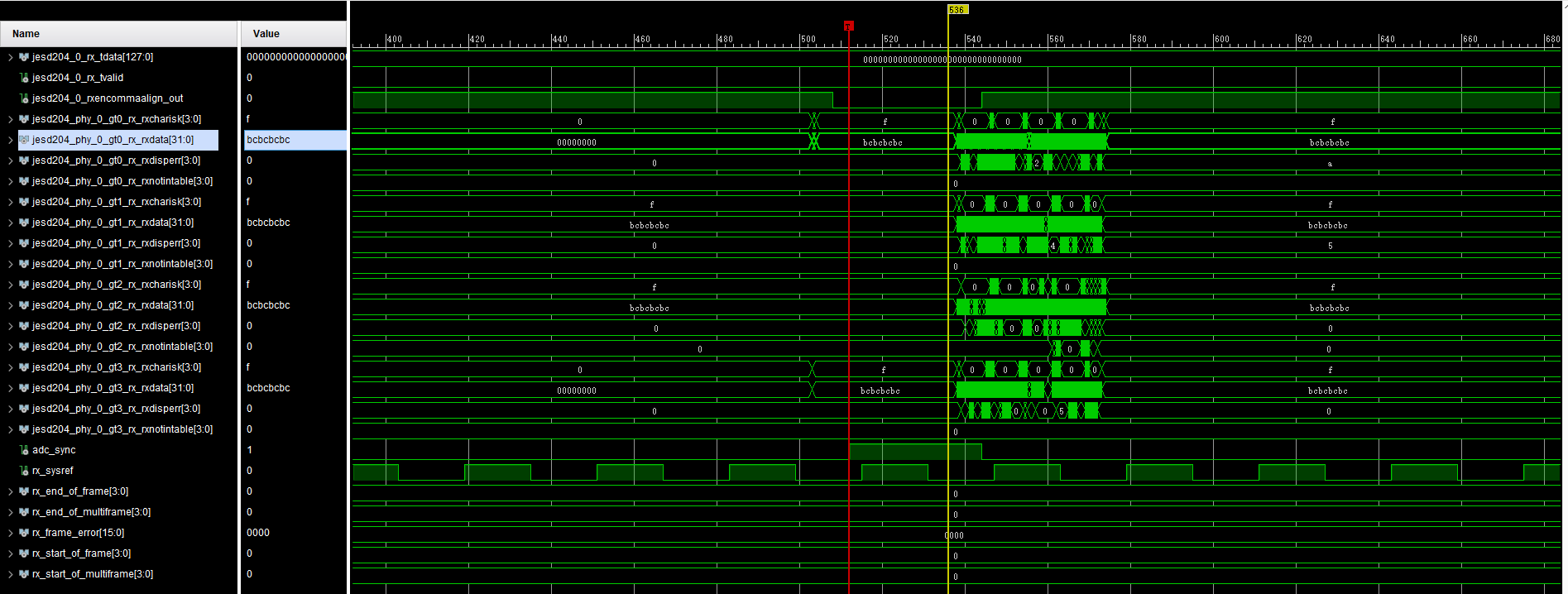Click the bus icon of gt0_rx_rxdisperr
This screenshot has width=1568, height=594.
tap(24, 160)
